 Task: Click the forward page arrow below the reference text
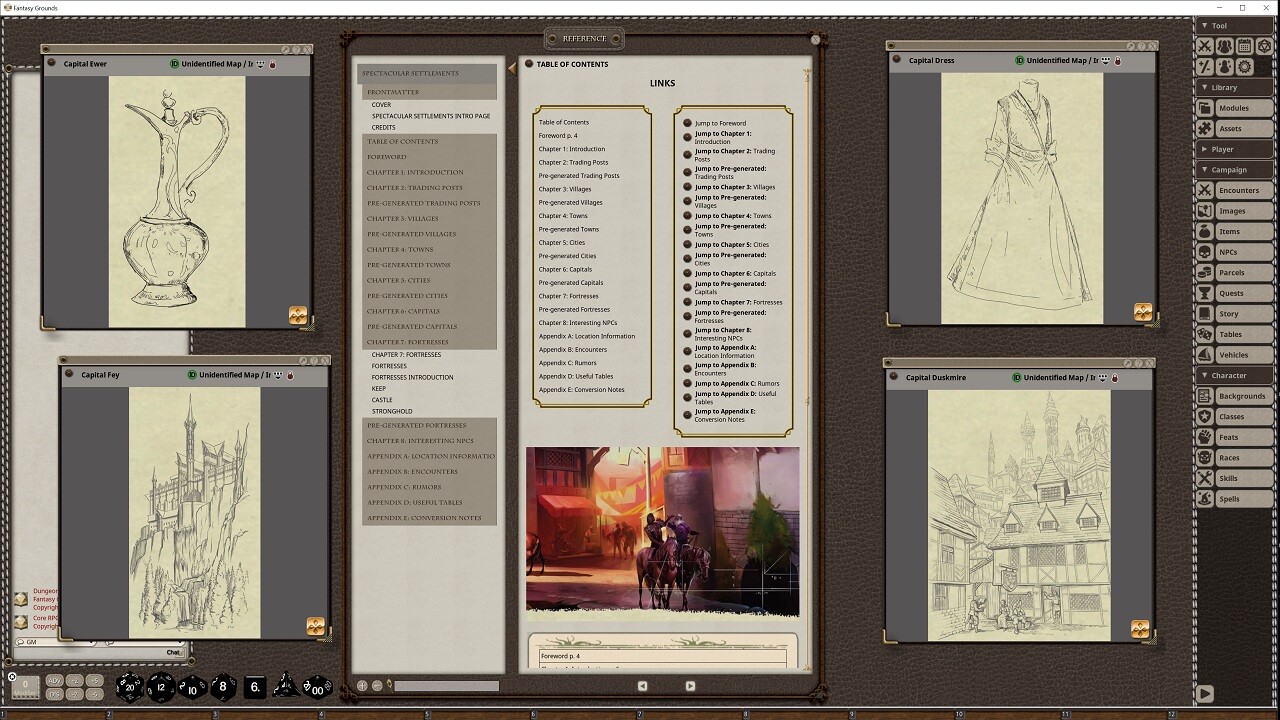pos(690,685)
